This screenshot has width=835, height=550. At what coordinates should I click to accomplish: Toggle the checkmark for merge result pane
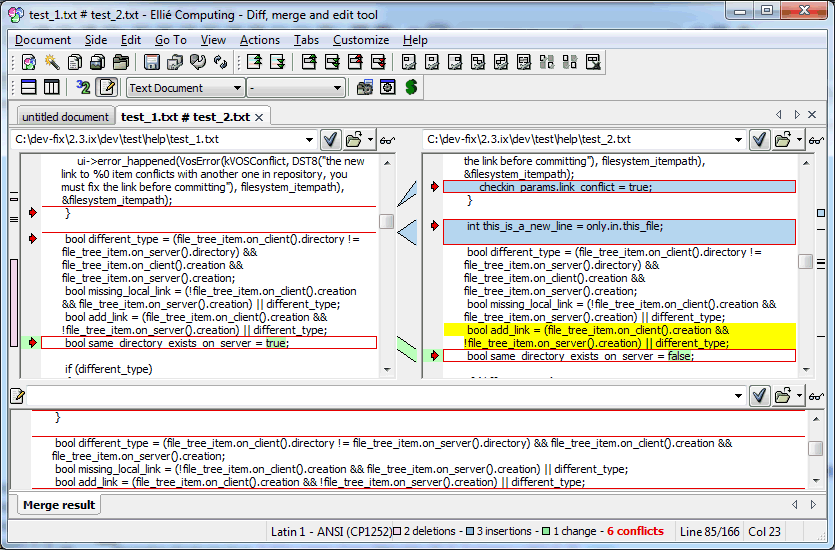[759, 396]
